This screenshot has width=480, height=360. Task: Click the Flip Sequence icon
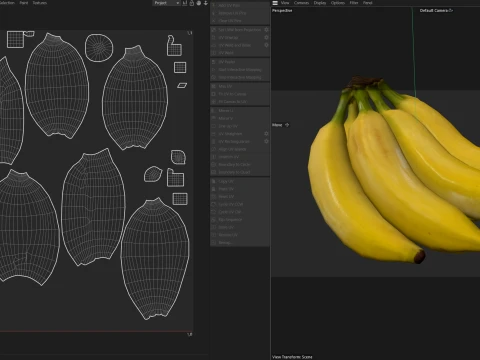[x=214, y=220]
